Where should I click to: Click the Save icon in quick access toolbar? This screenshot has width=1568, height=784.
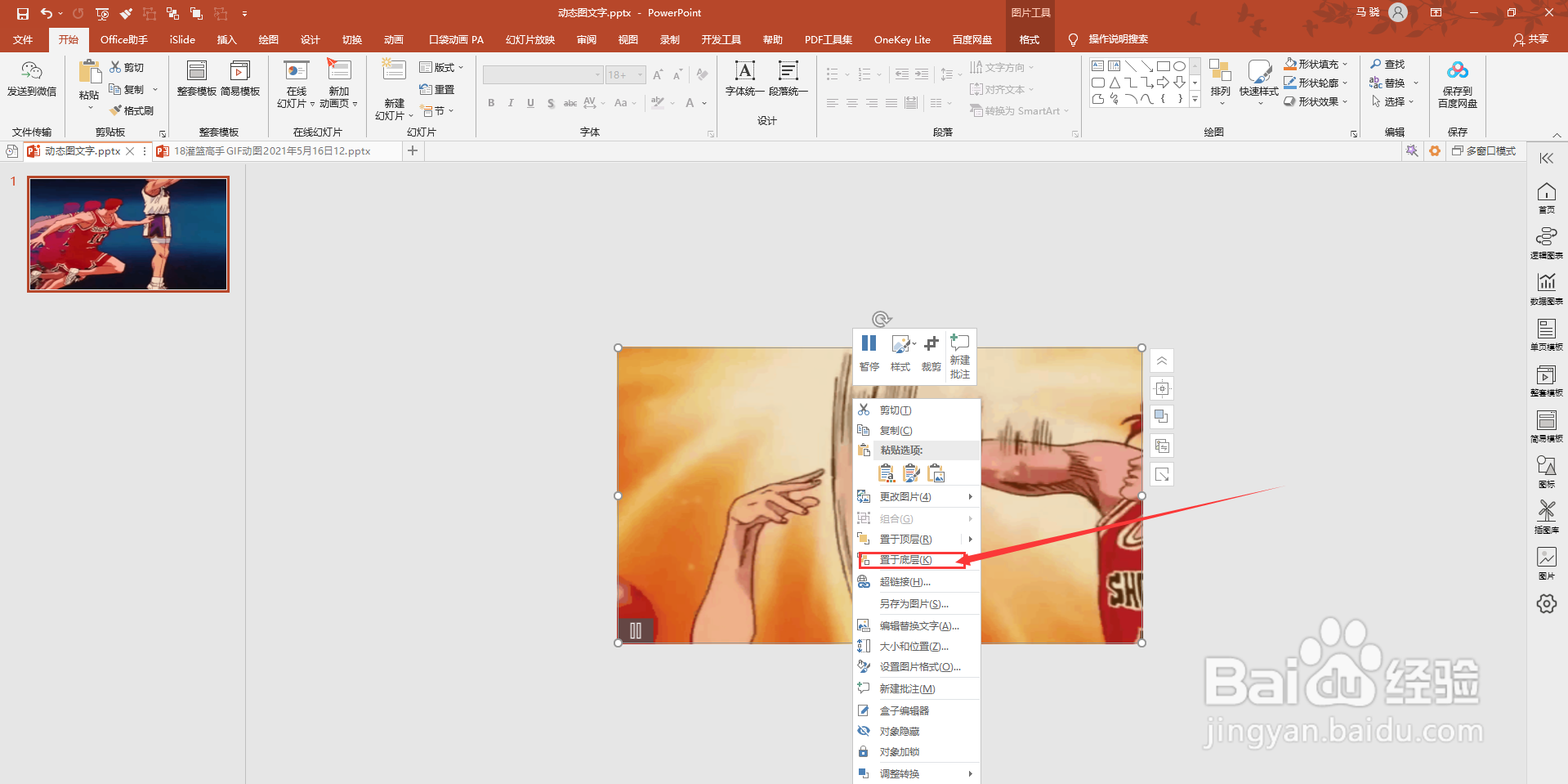[x=22, y=13]
